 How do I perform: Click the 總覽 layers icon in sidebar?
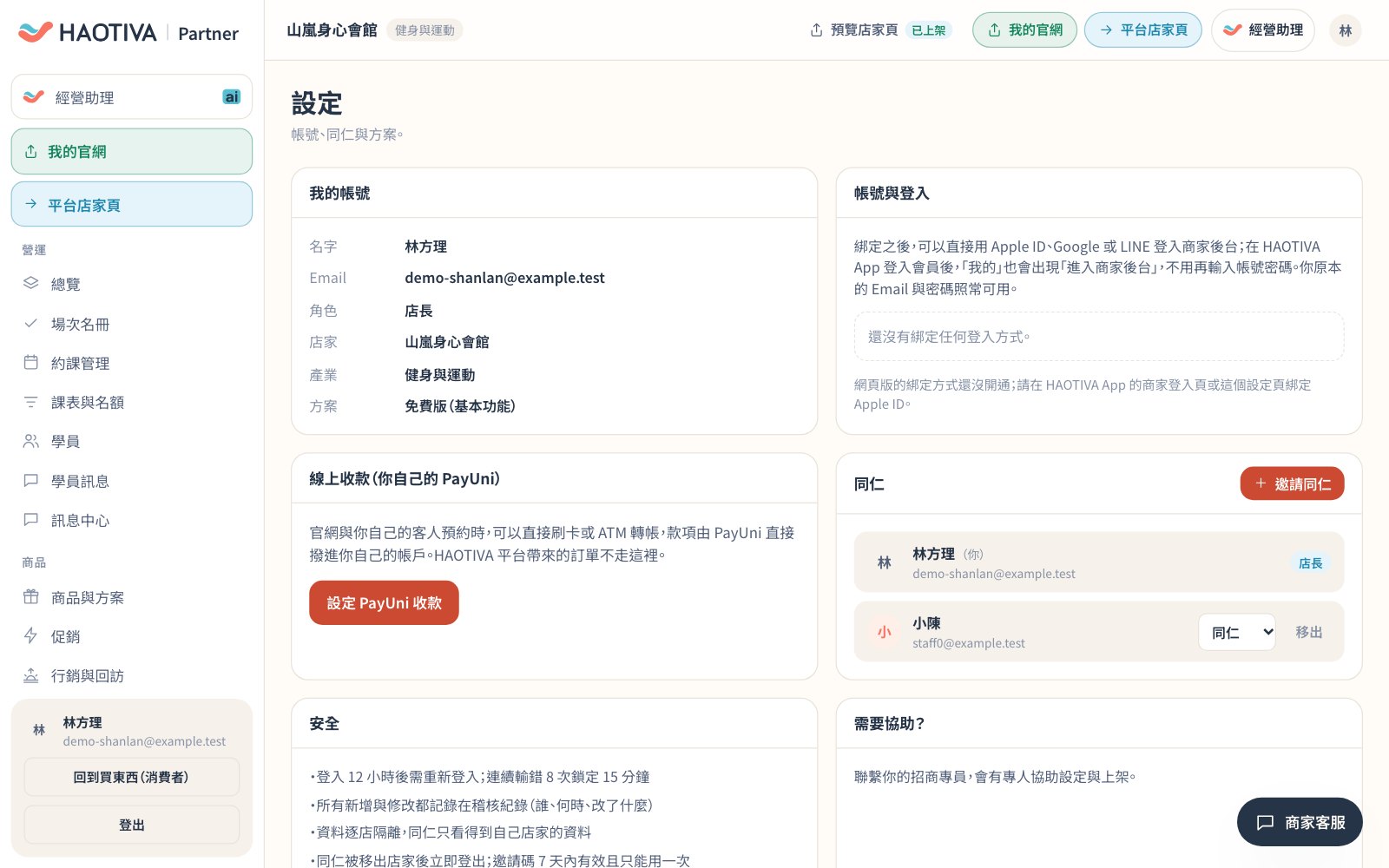tap(31, 284)
